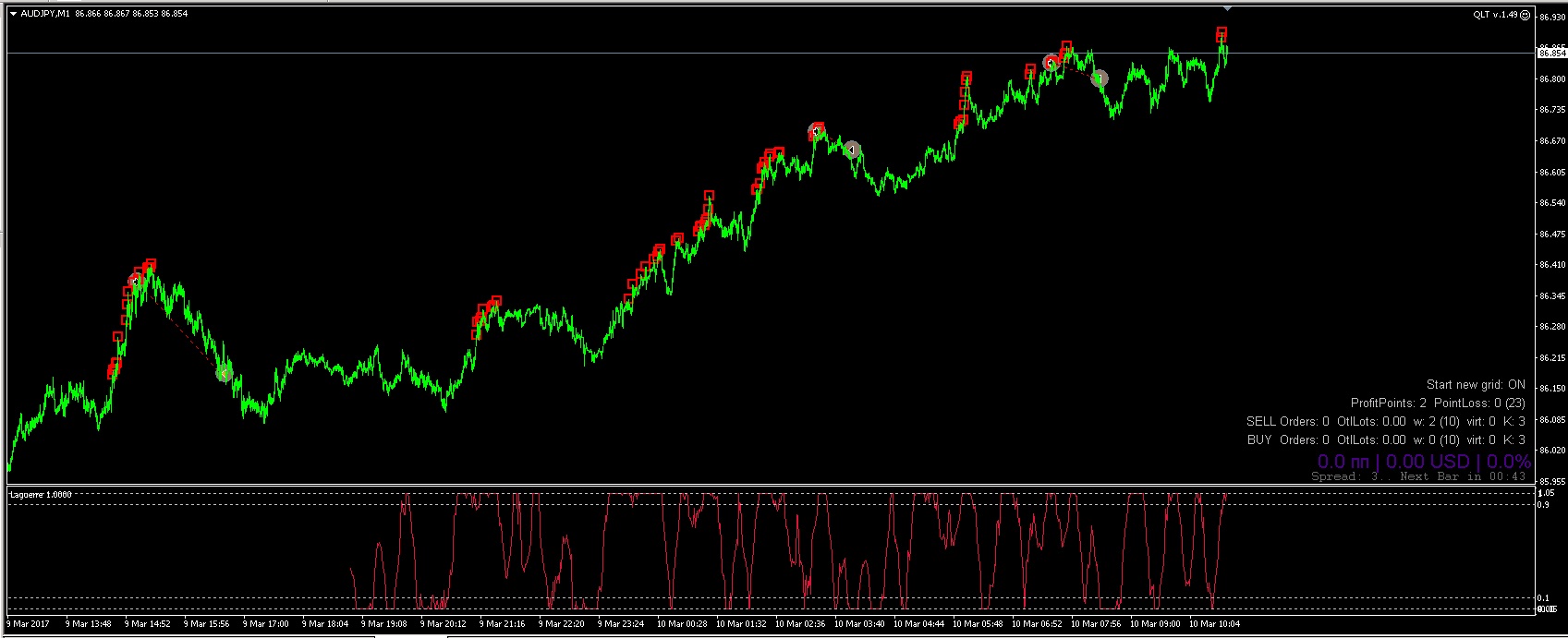Click the '9 Mar 2017' date label
This screenshot has width=1568, height=638.
28,624
